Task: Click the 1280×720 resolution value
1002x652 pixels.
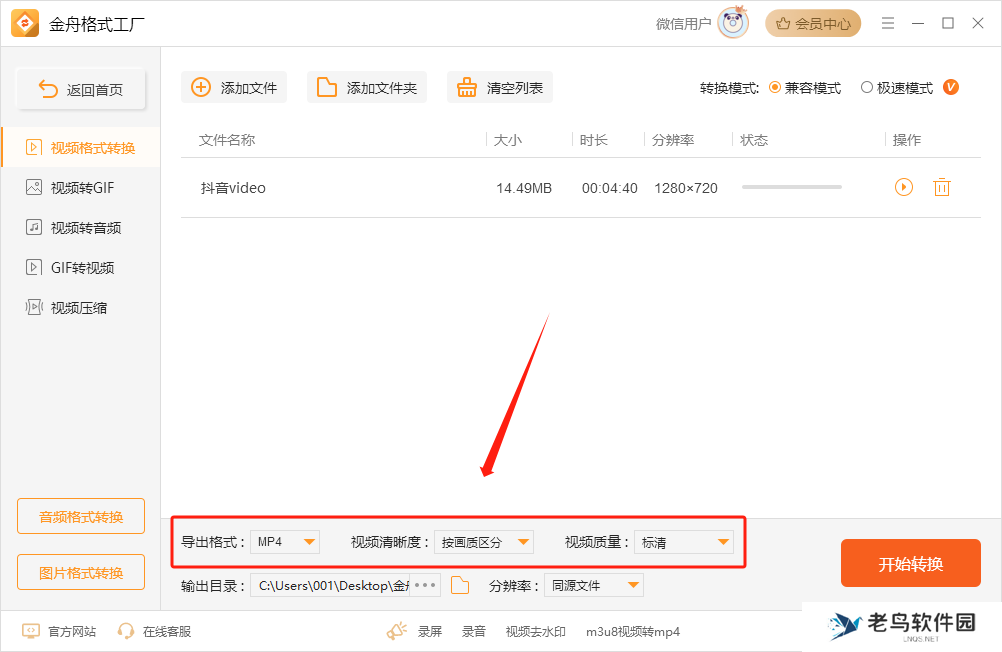Action: point(686,188)
